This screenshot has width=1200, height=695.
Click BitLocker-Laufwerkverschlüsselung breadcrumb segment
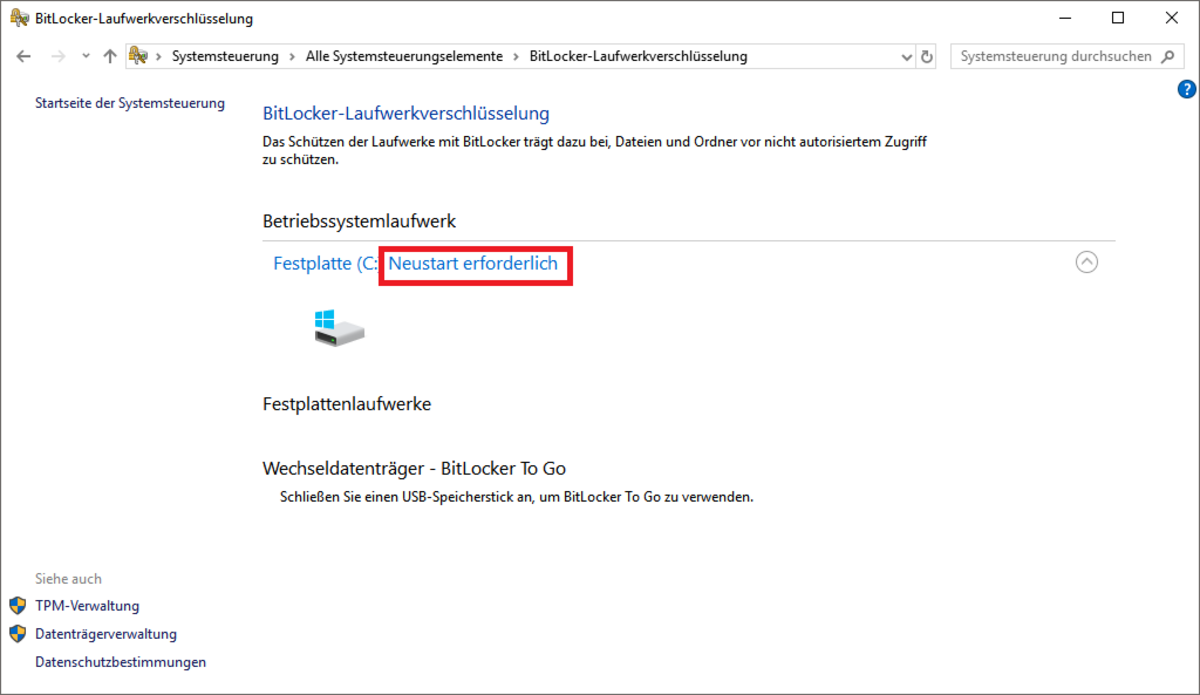[638, 57]
